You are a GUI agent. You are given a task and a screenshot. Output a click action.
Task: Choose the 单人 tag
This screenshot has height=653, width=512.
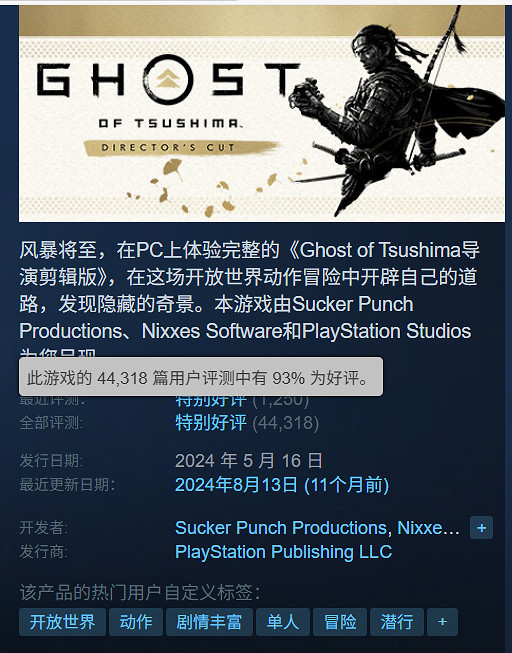click(x=283, y=622)
